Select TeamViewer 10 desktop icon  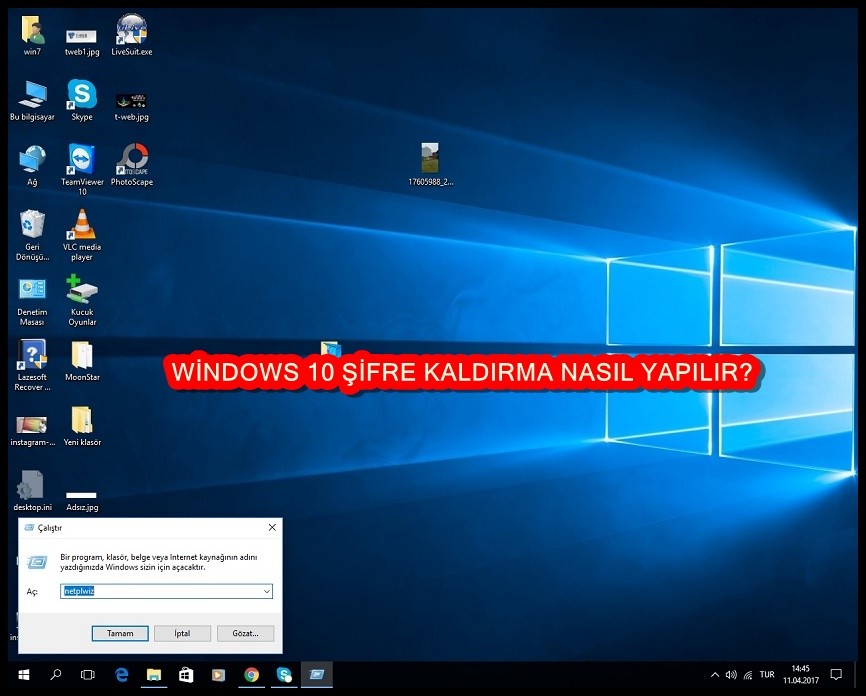coord(82,160)
